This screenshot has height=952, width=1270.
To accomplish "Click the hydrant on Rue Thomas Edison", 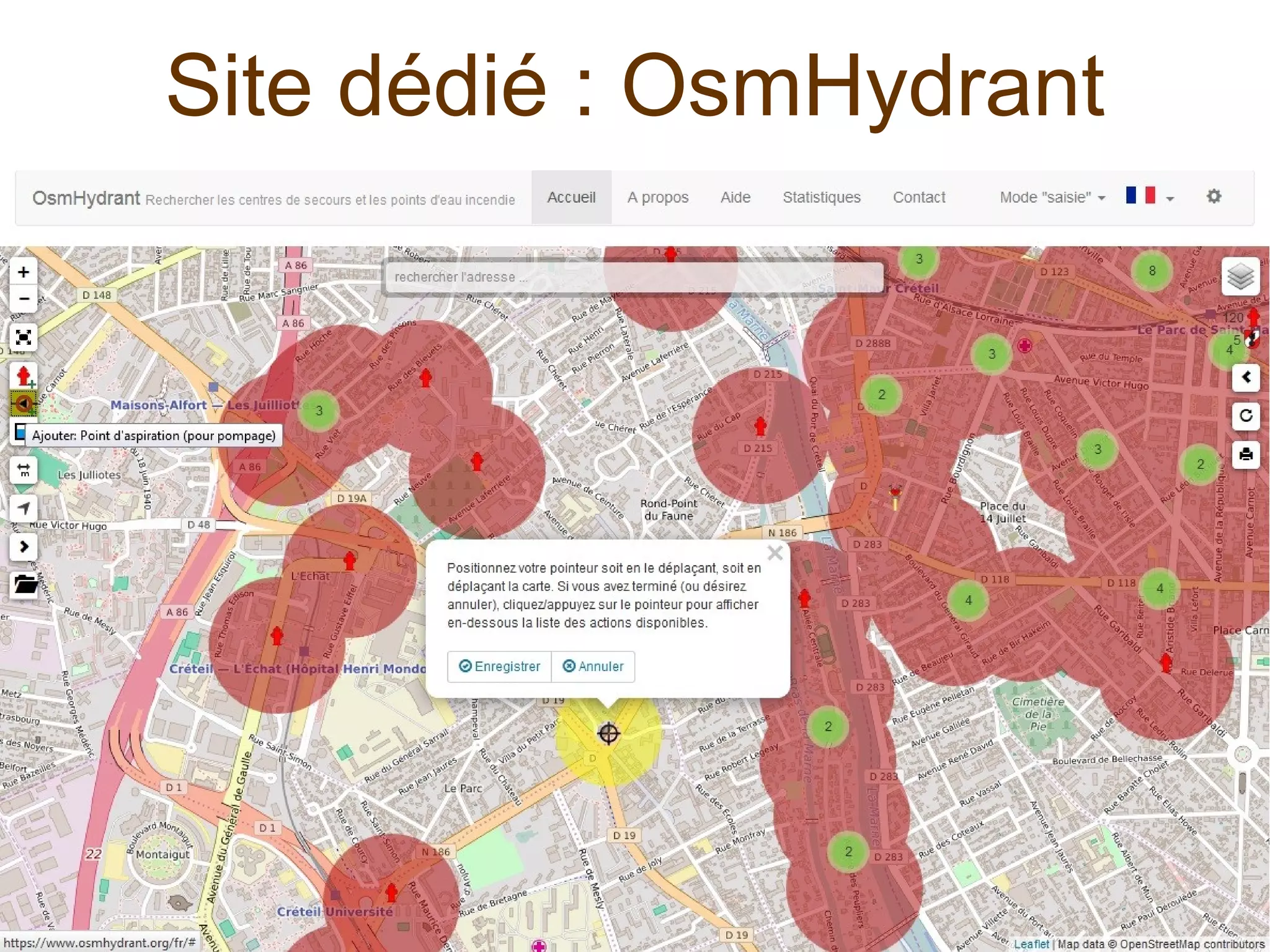I will (277, 636).
